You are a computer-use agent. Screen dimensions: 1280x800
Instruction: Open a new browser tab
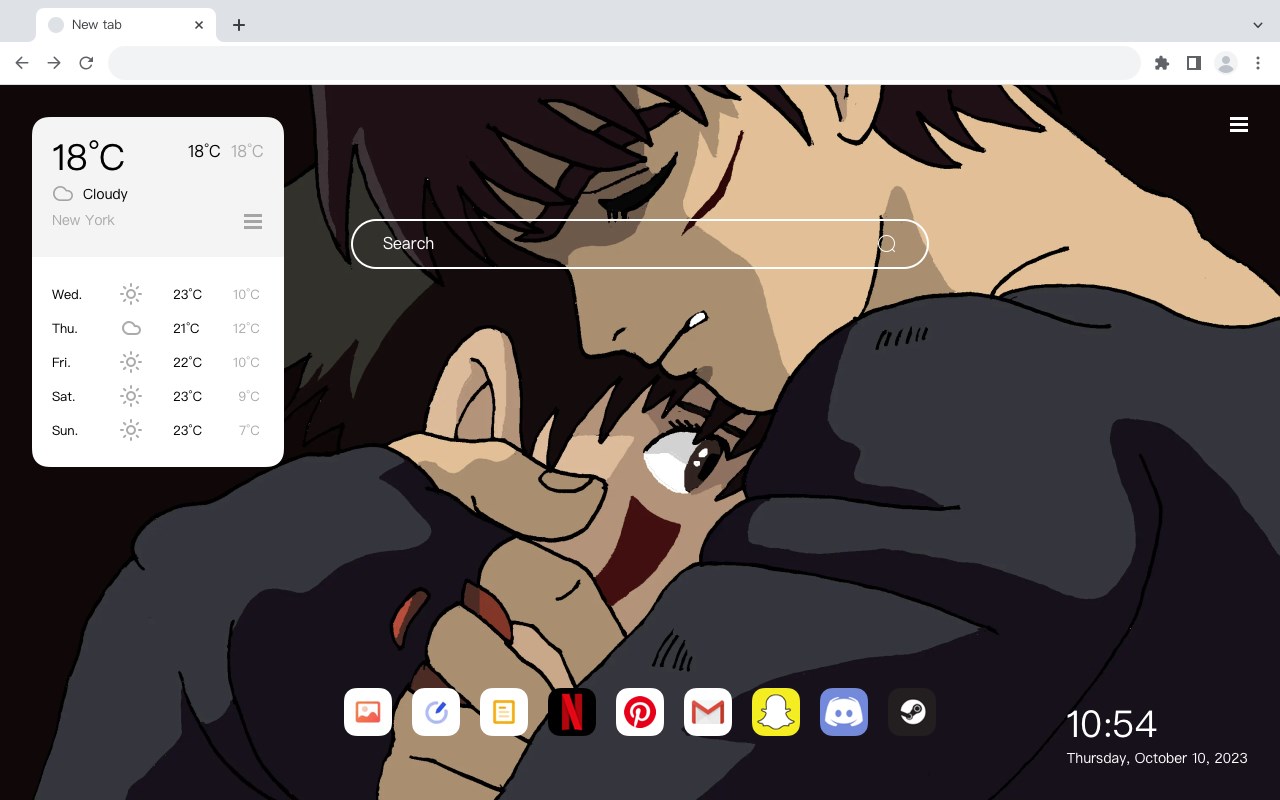point(238,25)
